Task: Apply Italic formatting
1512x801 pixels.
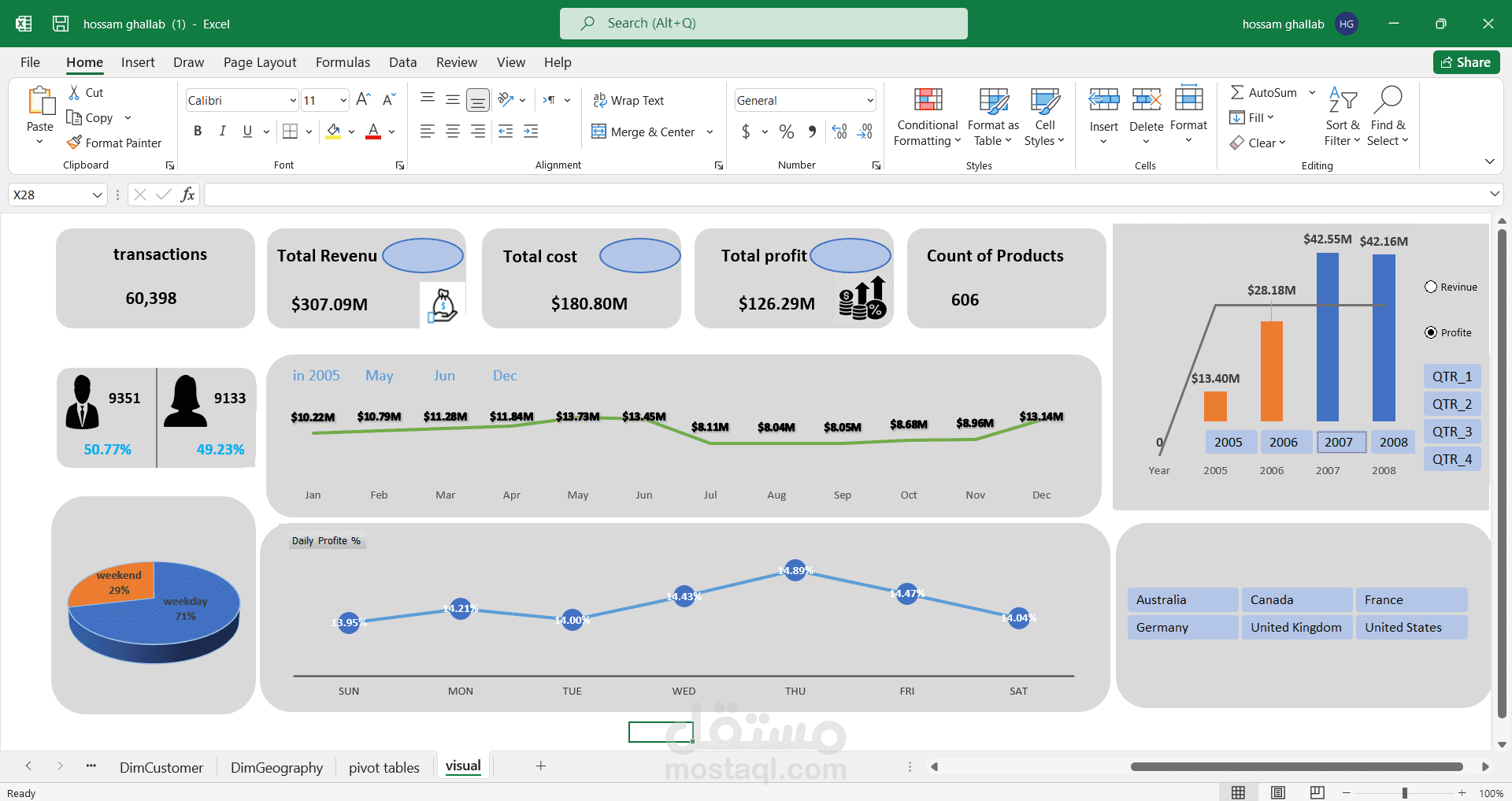Action: click(223, 131)
